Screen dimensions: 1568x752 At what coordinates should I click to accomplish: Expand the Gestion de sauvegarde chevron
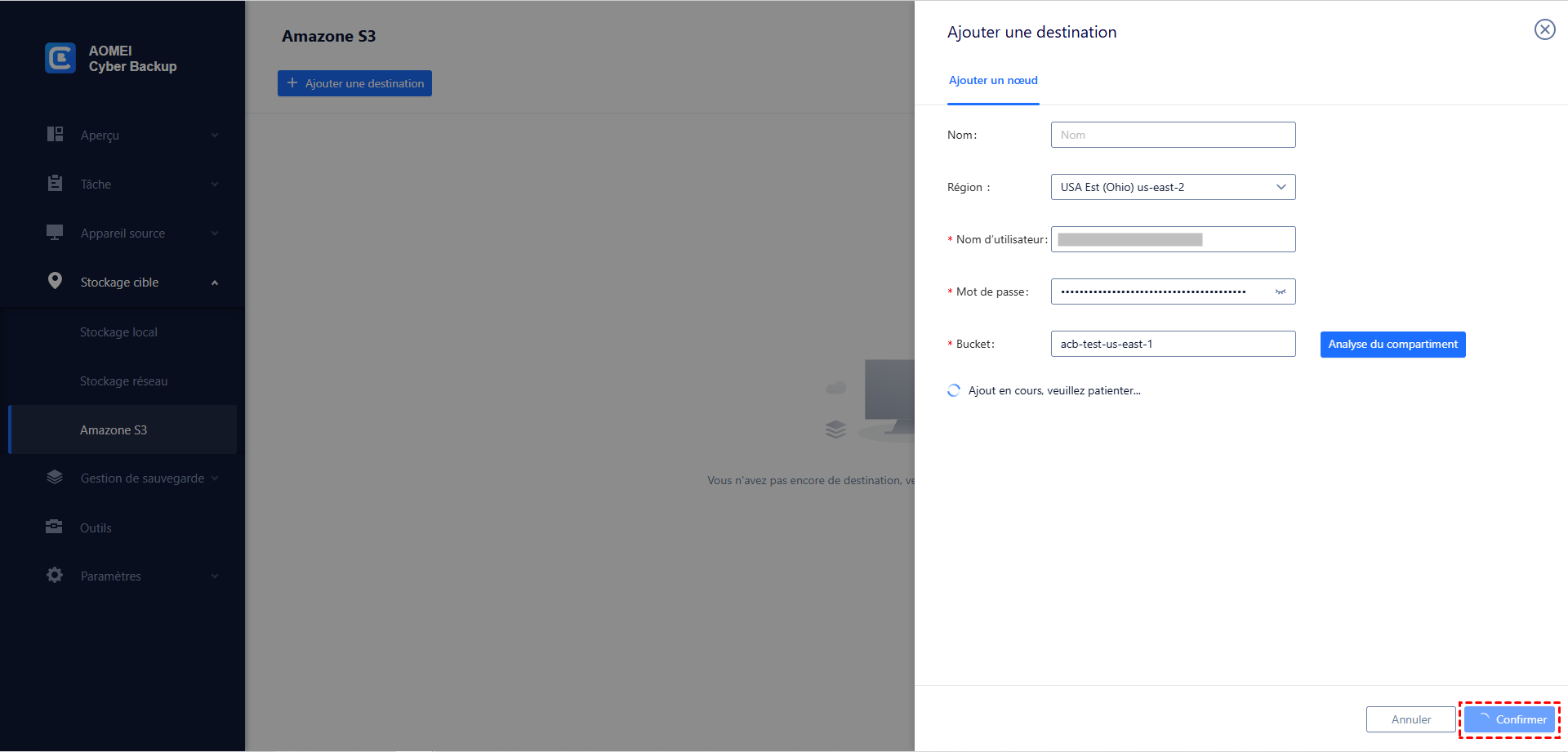[x=215, y=478]
